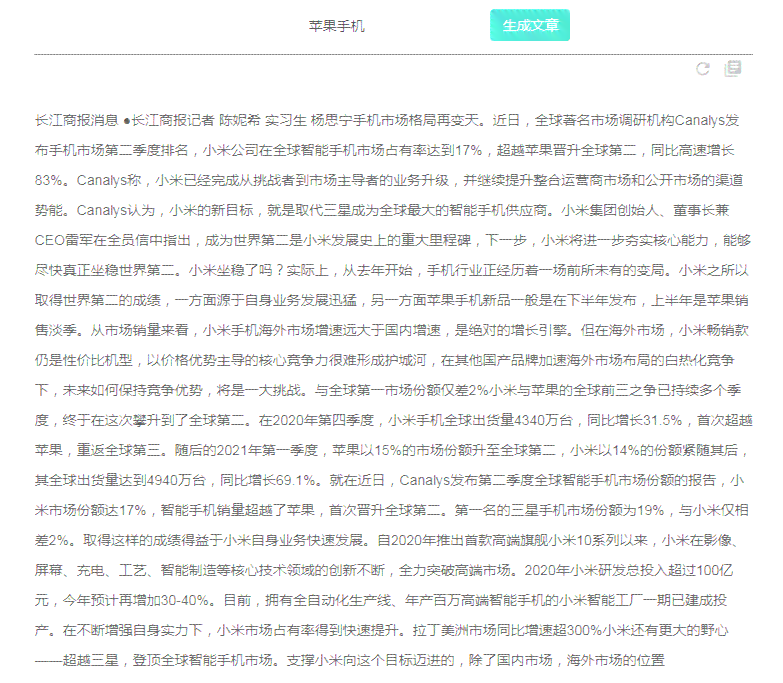Screen dimensions: 783x683
Task: Click the copy article icon
Action: [x=733, y=68]
